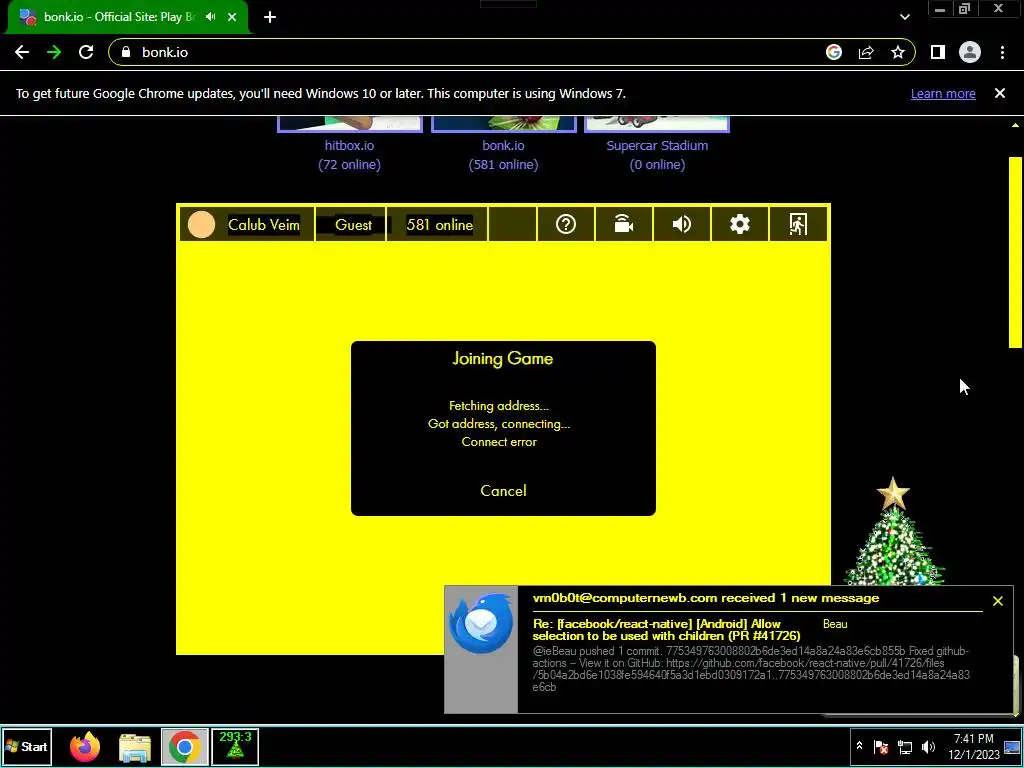View site info via padlock icon
The height and width of the screenshot is (768, 1024).
click(x=126, y=52)
